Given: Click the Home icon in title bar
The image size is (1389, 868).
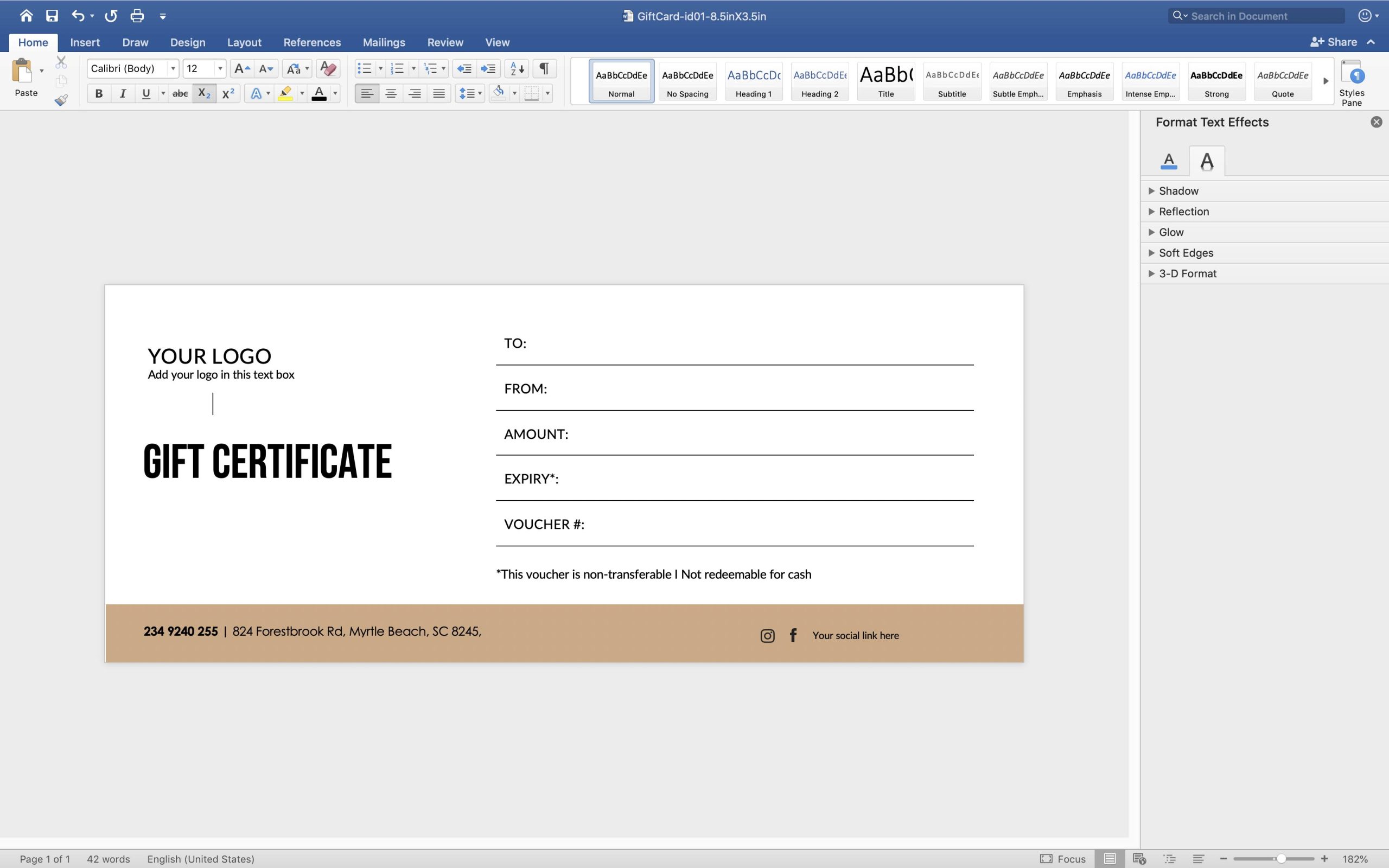Looking at the screenshot, I should (x=26, y=16).
